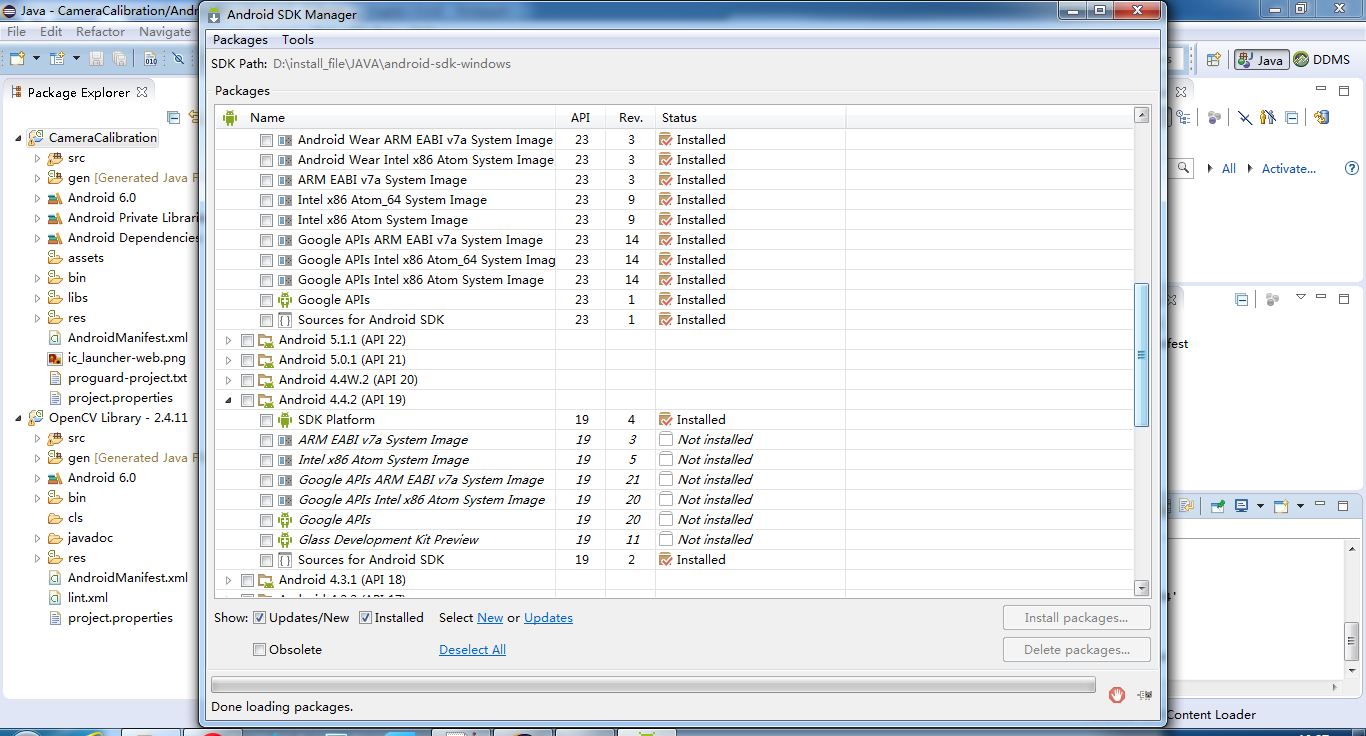Collapse OpenCV Library - 2.4.11 project tree
This screenshot has width=1366, height=736.
18,418
